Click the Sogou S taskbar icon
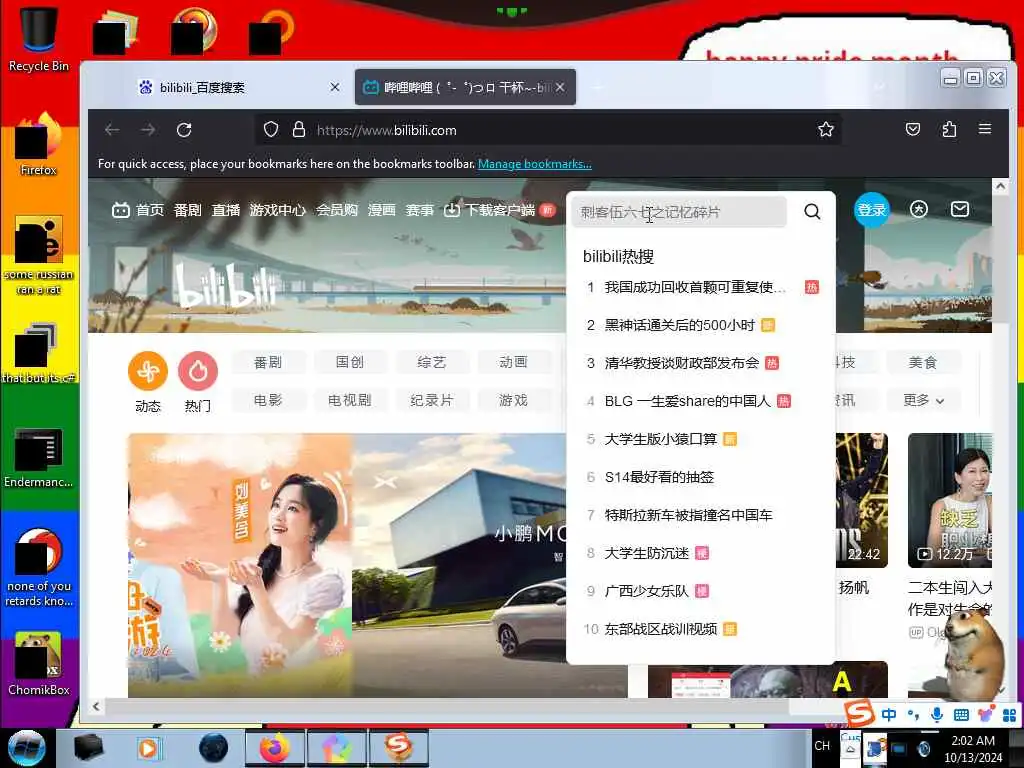The height and width of the screenshot is (768, 1024). tap(398, 748)
